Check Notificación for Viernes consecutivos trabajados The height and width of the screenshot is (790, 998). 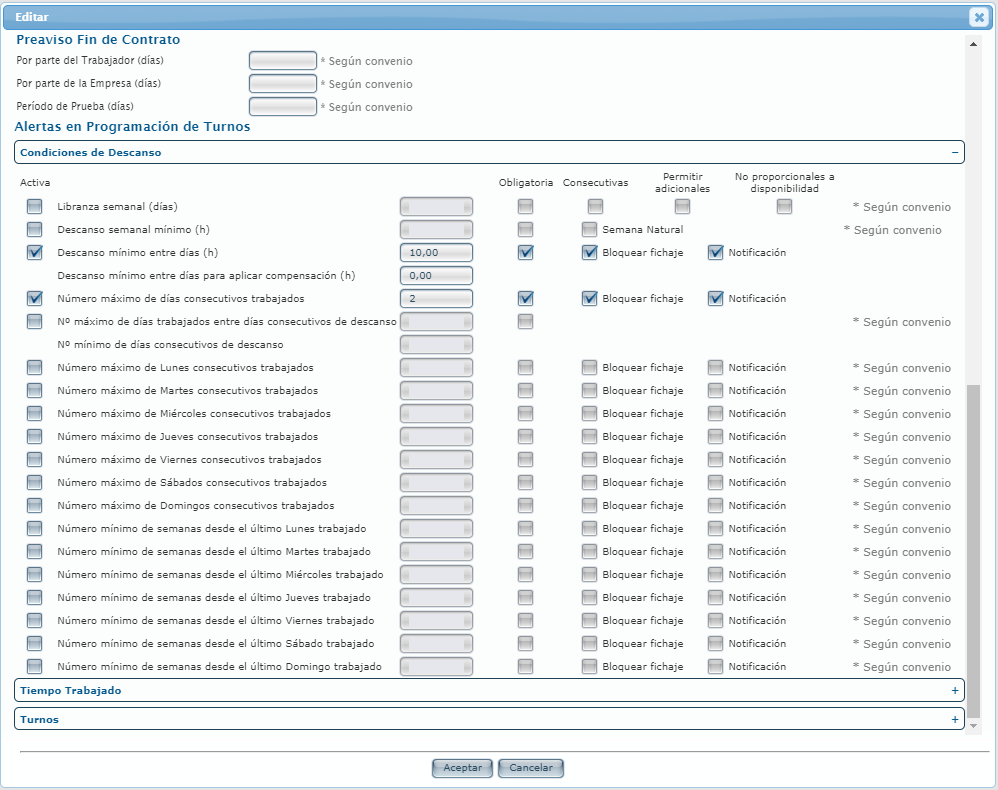coord(715,459)
